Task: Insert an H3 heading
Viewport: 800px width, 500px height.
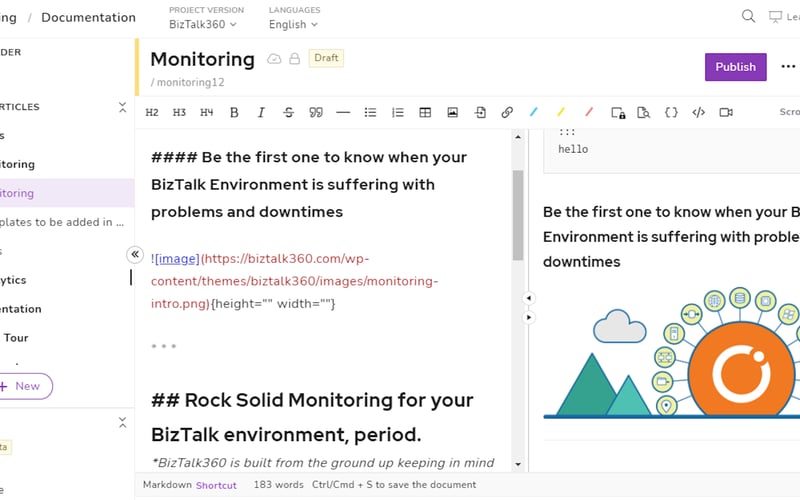Action: [179, 112]
